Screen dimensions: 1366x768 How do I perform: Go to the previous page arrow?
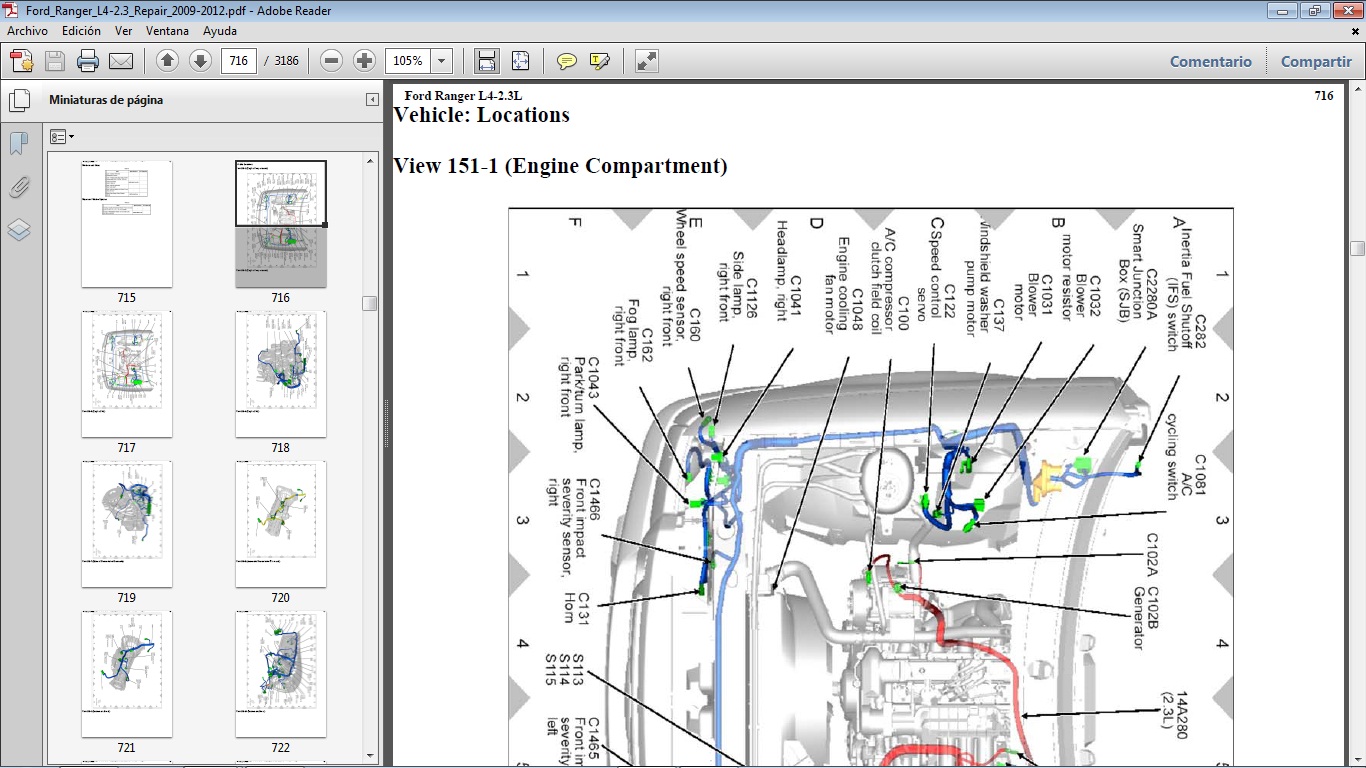coord(168,61)
